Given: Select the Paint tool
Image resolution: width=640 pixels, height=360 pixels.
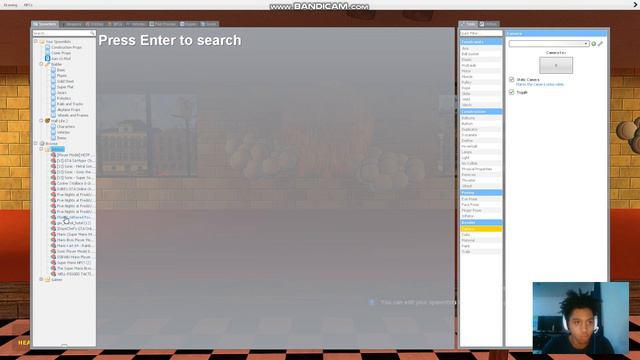Looking at the screenshot, I should click(481, 246).
